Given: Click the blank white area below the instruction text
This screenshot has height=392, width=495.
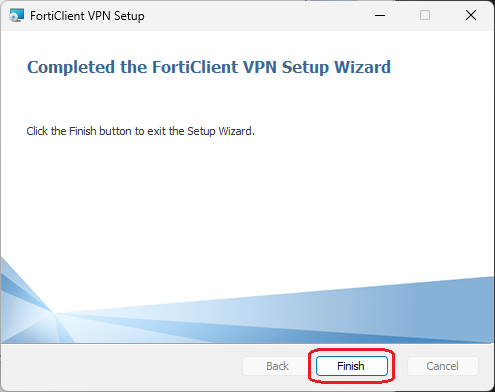Looking at the screenshot, I should tap(247, 193).
